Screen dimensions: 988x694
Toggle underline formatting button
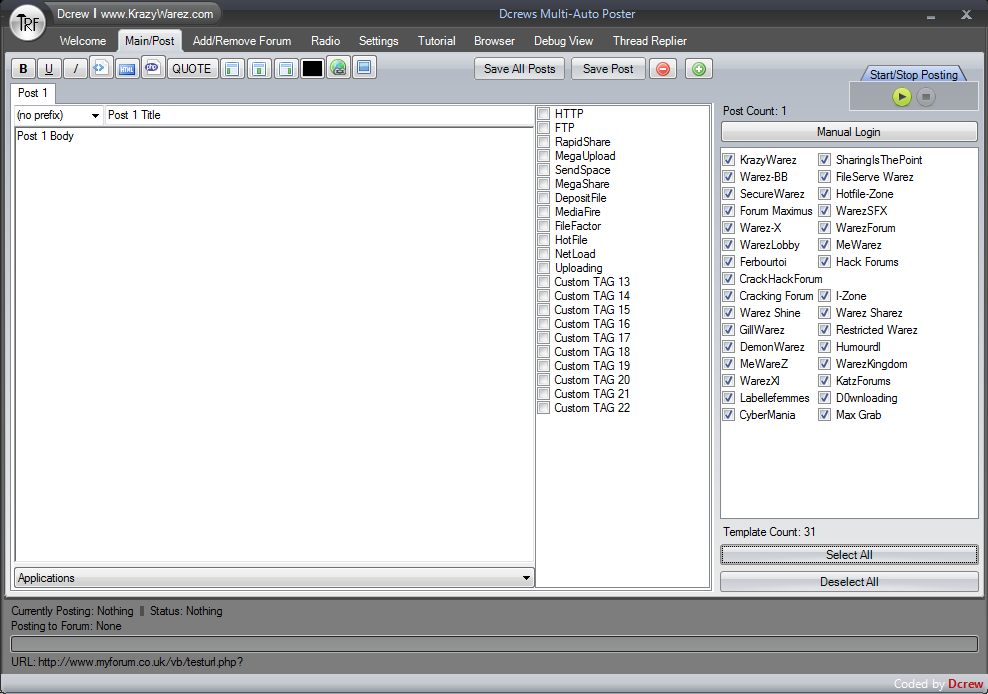click(x=49, y=69)
